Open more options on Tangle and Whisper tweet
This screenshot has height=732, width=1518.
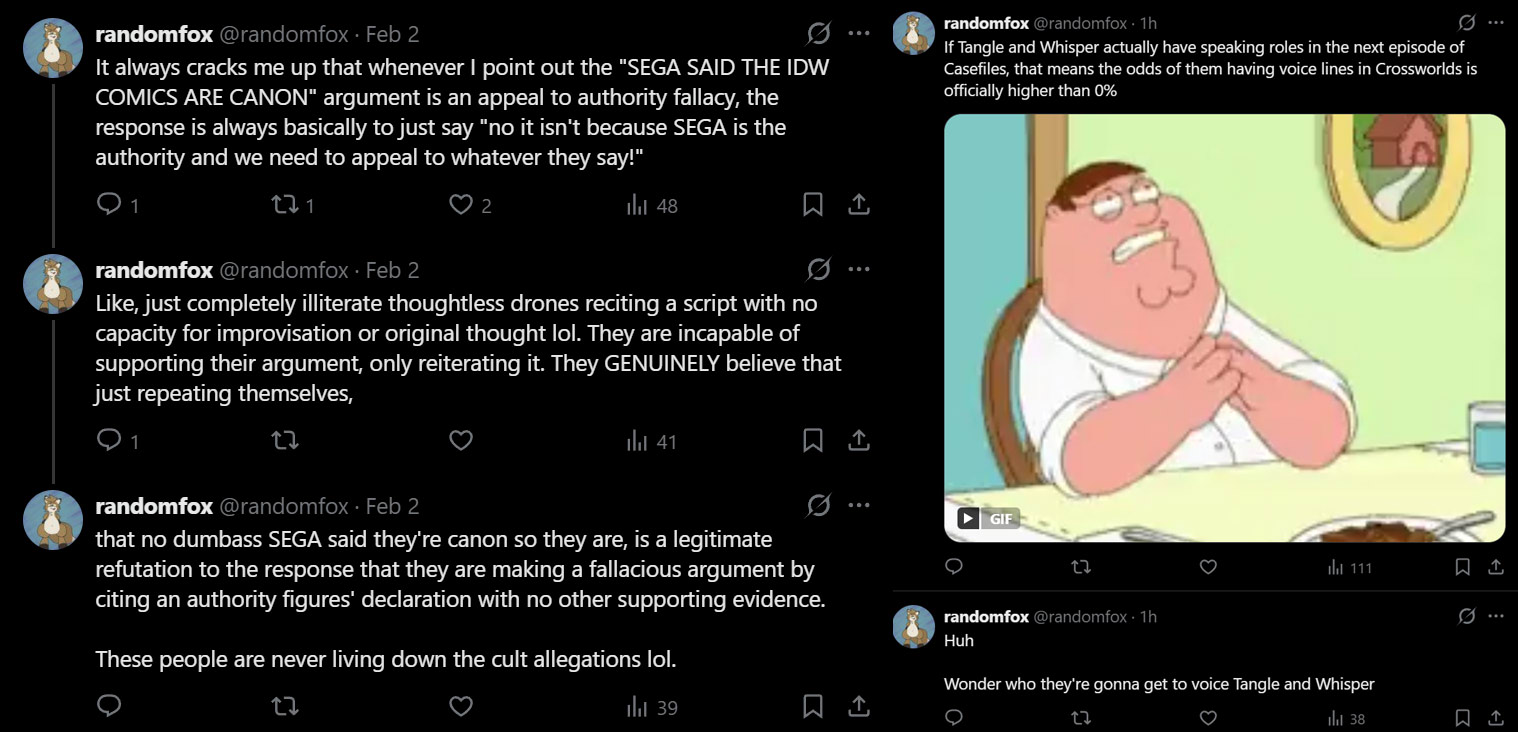(x=1496, y=22)
